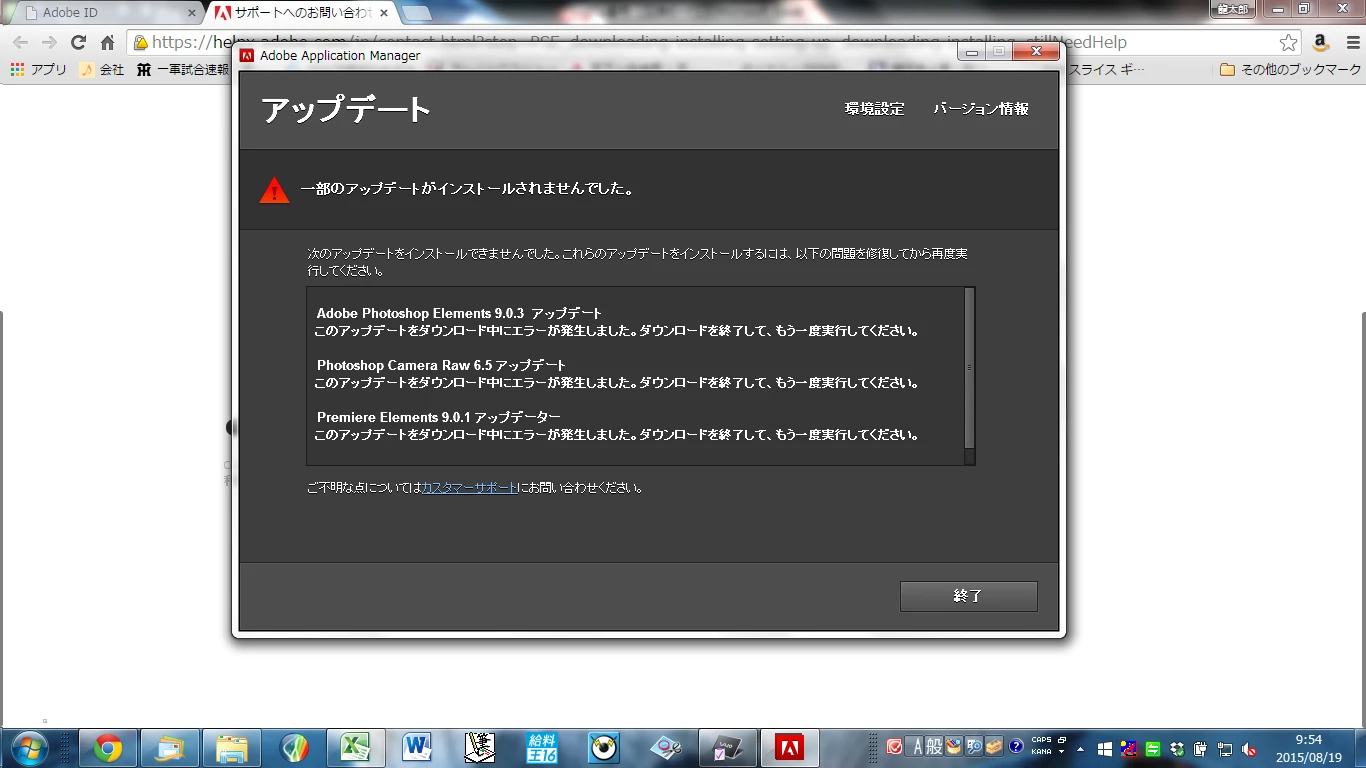Close the Adobe ID tab
The height and width of the screenshot is (768, 1366).
[192, 13]
